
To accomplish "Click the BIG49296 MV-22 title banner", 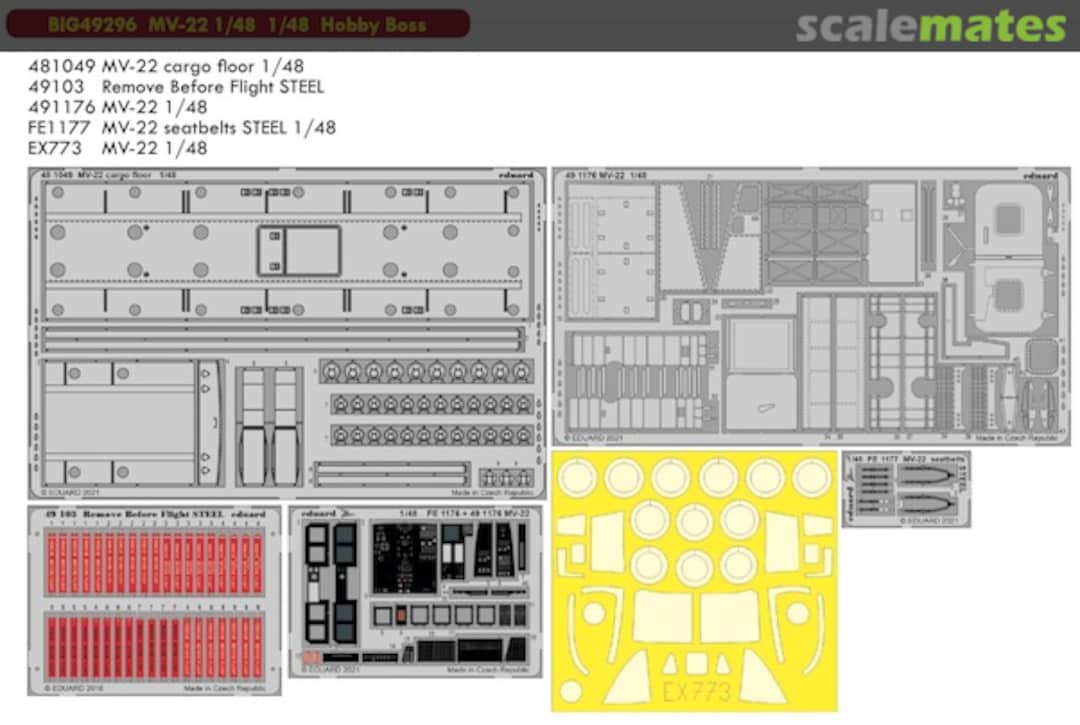I will [237, 24].
